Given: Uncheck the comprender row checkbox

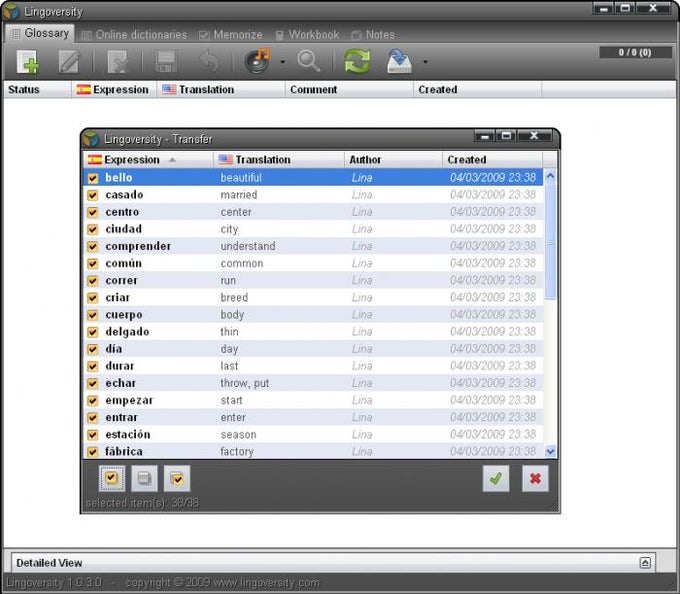Looking at the screenshot, I should coord(93,247).
